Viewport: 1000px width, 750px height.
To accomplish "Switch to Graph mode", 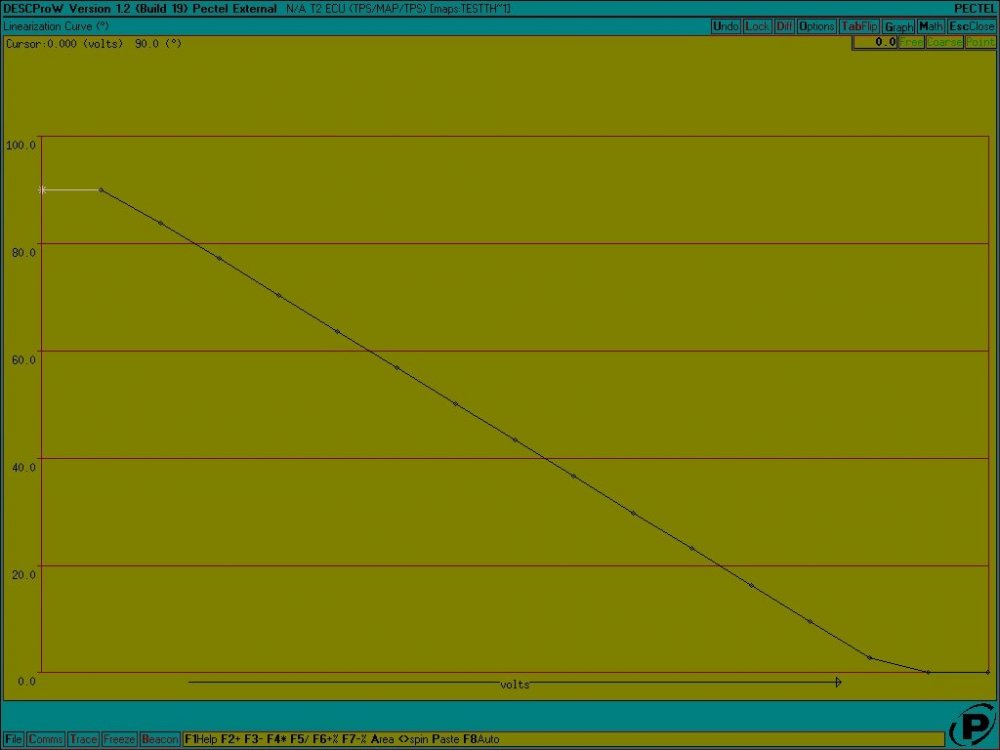I will coord(898,27).
